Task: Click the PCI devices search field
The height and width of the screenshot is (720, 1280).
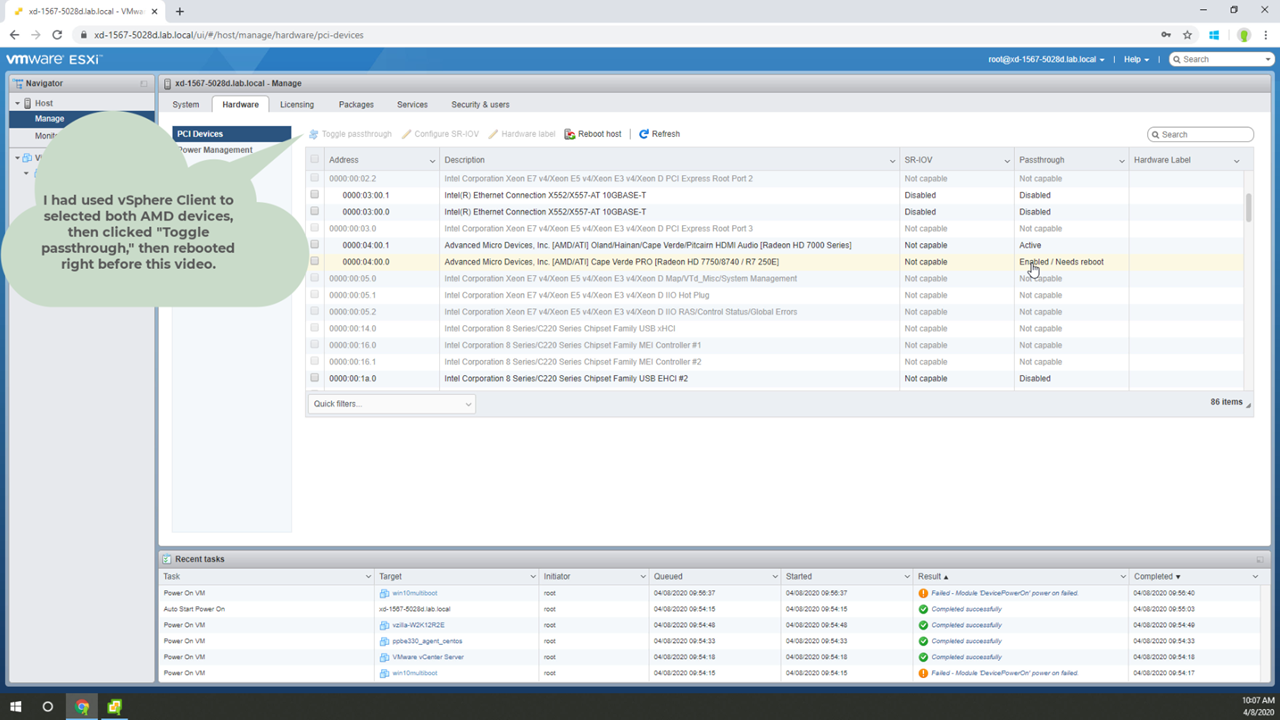Action: [1201, 134]
